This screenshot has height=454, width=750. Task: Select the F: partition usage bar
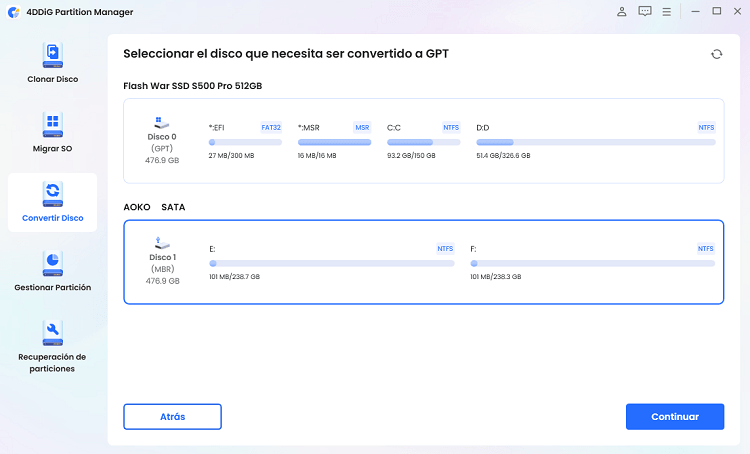pos(593,263)
